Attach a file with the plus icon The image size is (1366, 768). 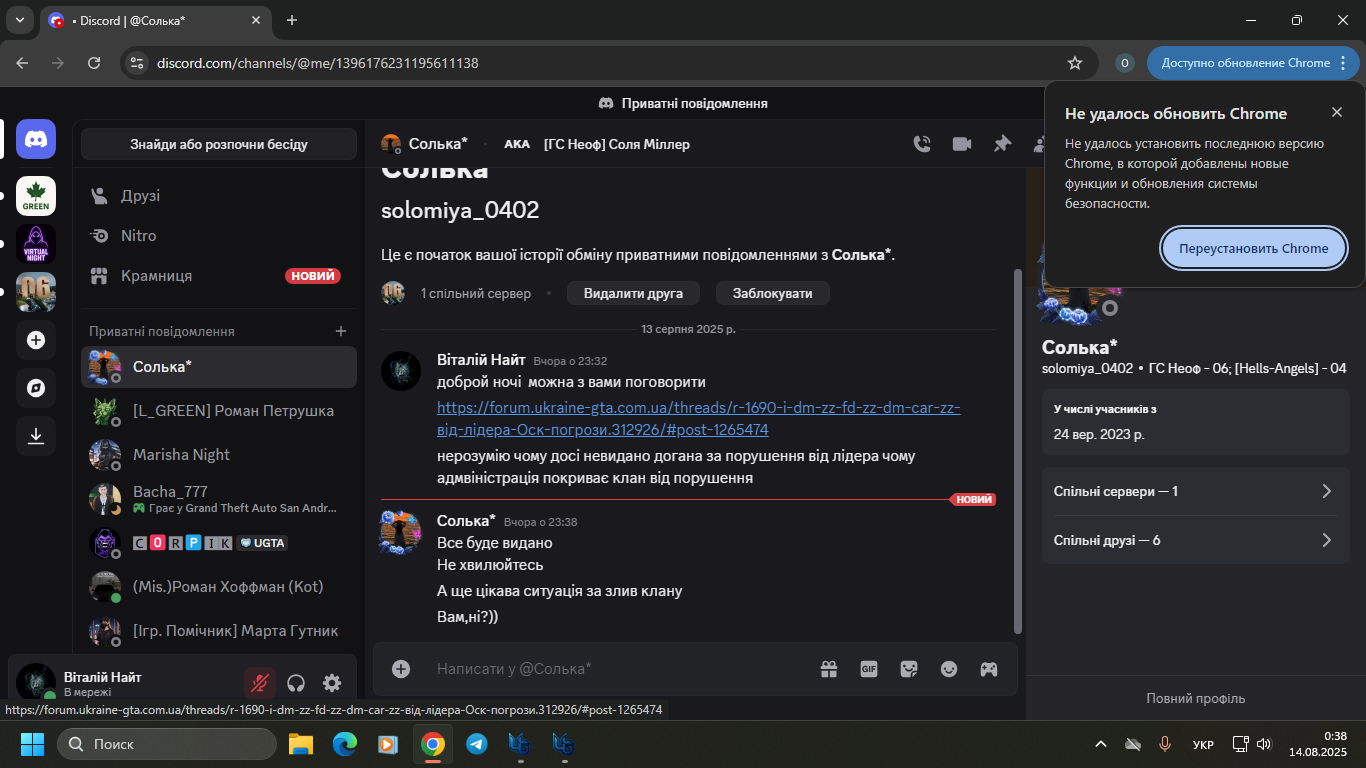point(401,669)
